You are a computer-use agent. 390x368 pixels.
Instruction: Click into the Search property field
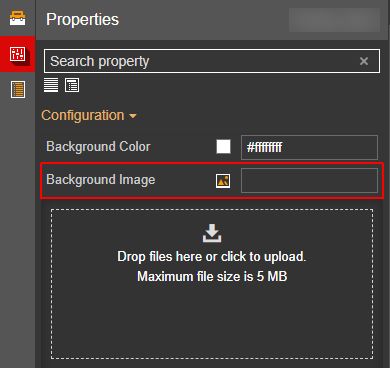[x=212, y=61]
